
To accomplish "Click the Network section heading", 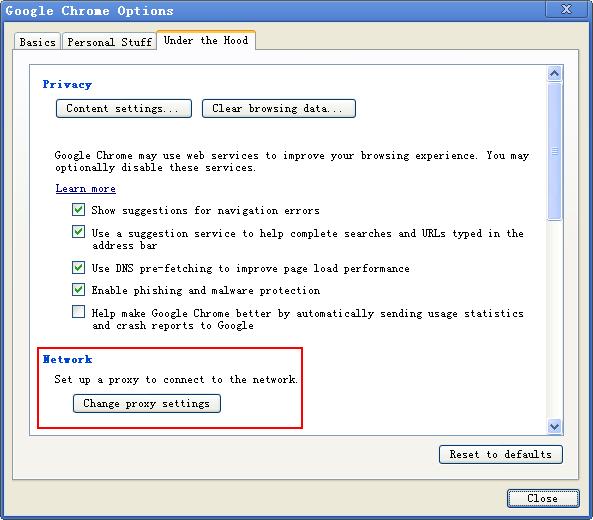I will (x=67, y=359).
